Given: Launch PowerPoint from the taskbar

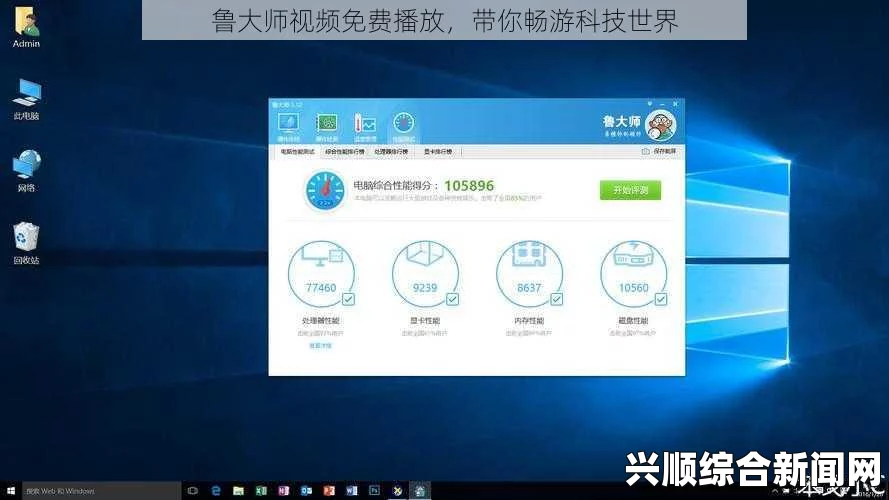Looking at the screenshot, I should pos(329,491).
